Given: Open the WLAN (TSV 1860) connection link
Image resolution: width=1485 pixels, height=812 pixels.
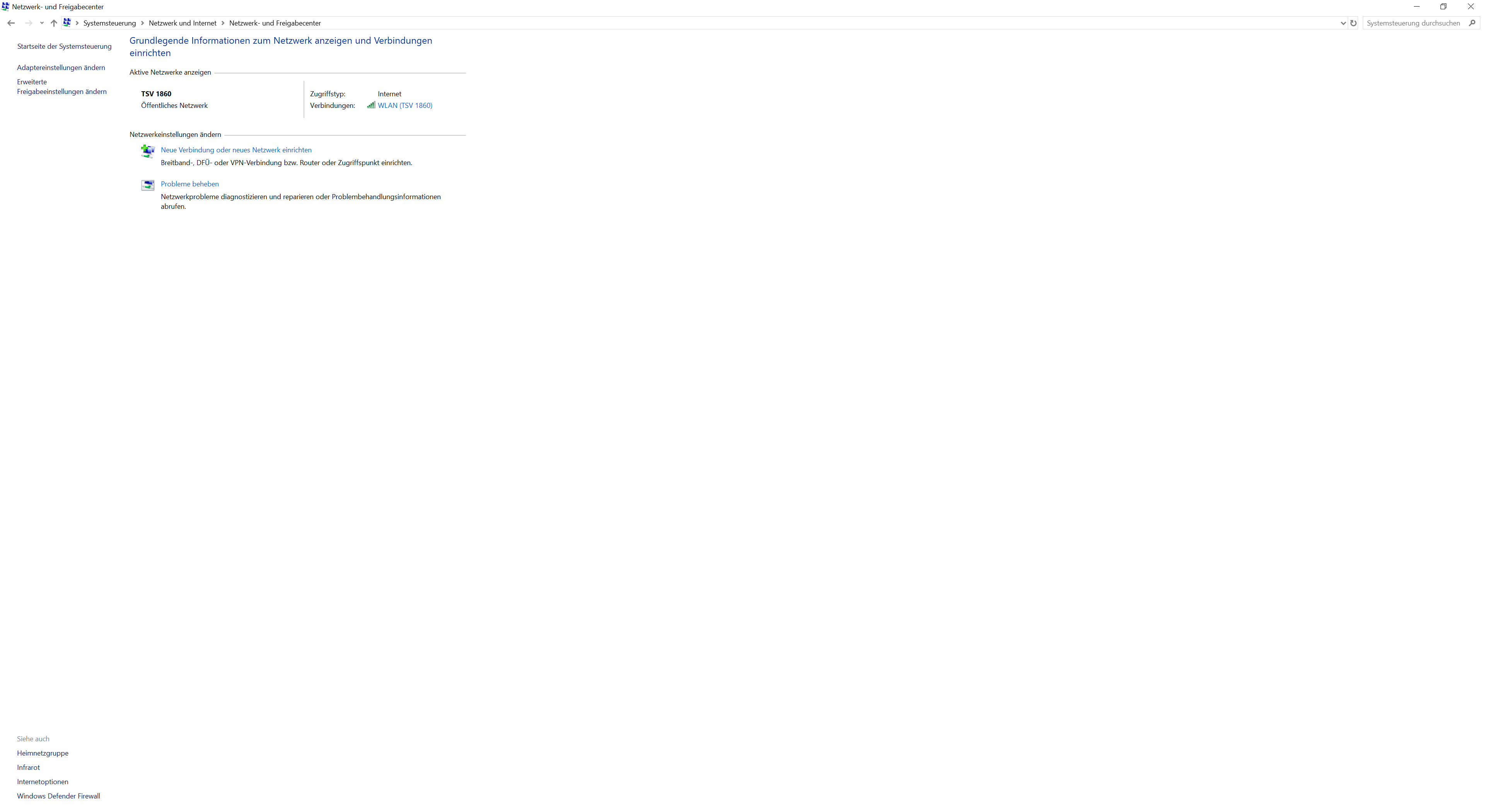Looking at the screenshot, I should tap(405, 106).
